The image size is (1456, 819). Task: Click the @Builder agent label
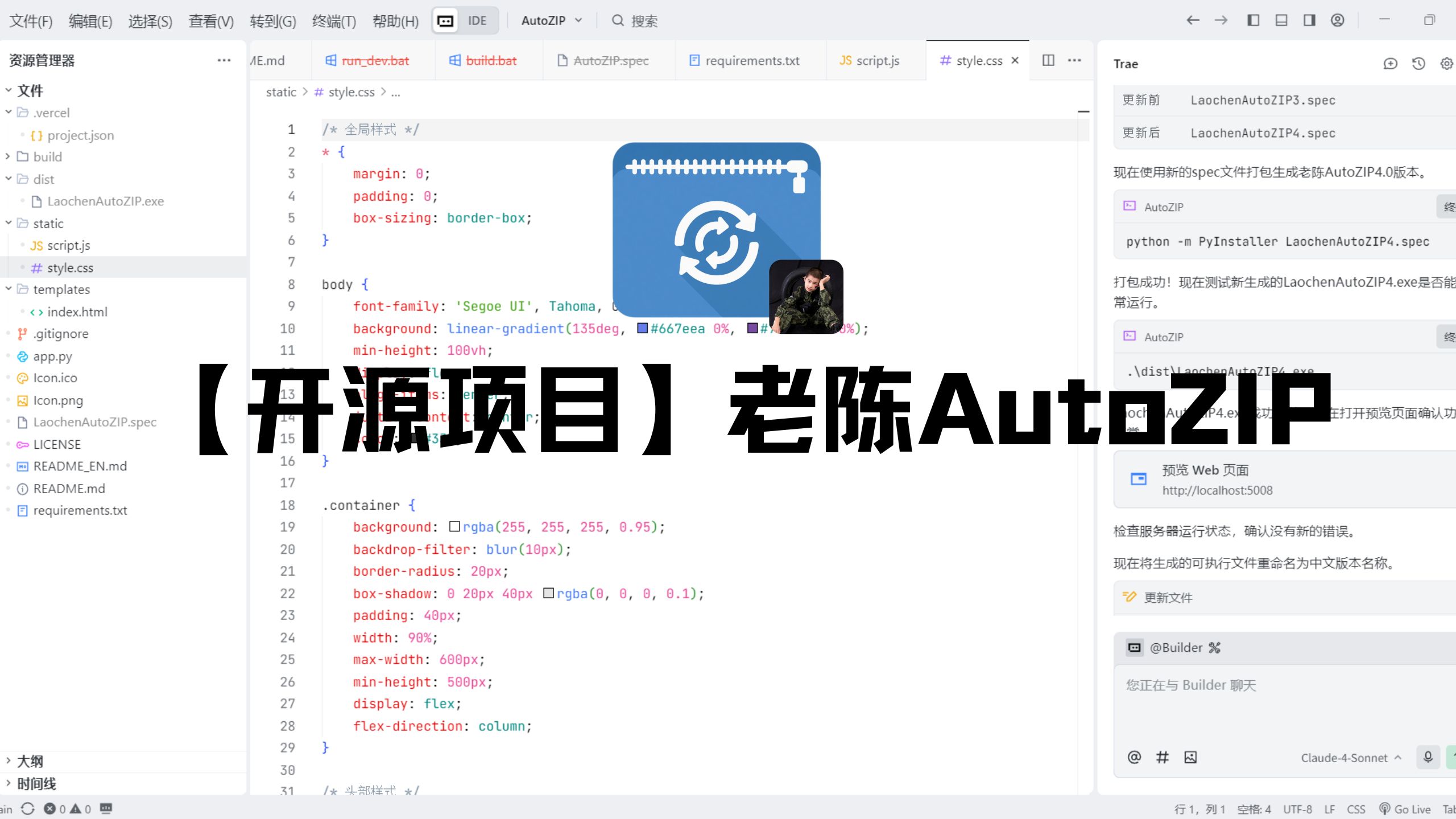coord(1176,647)
